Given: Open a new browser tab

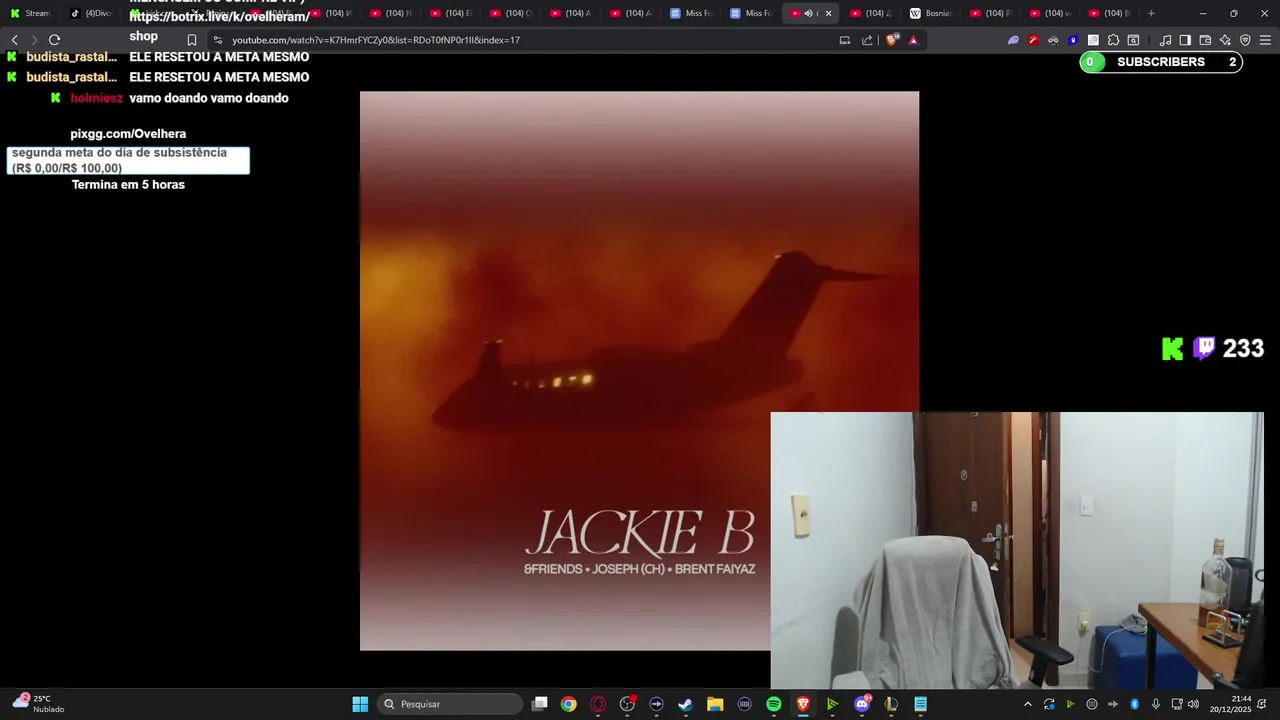Looking at the screenshot, I should point(1151,13).
